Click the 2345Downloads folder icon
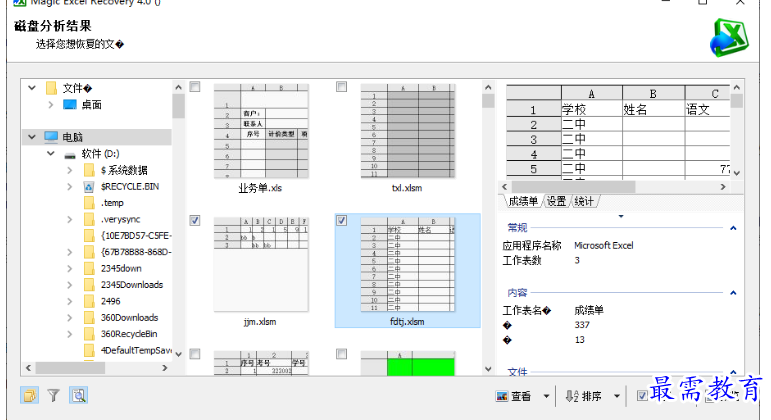The width and height of the screenshot is (771, 420). (89, 285)
